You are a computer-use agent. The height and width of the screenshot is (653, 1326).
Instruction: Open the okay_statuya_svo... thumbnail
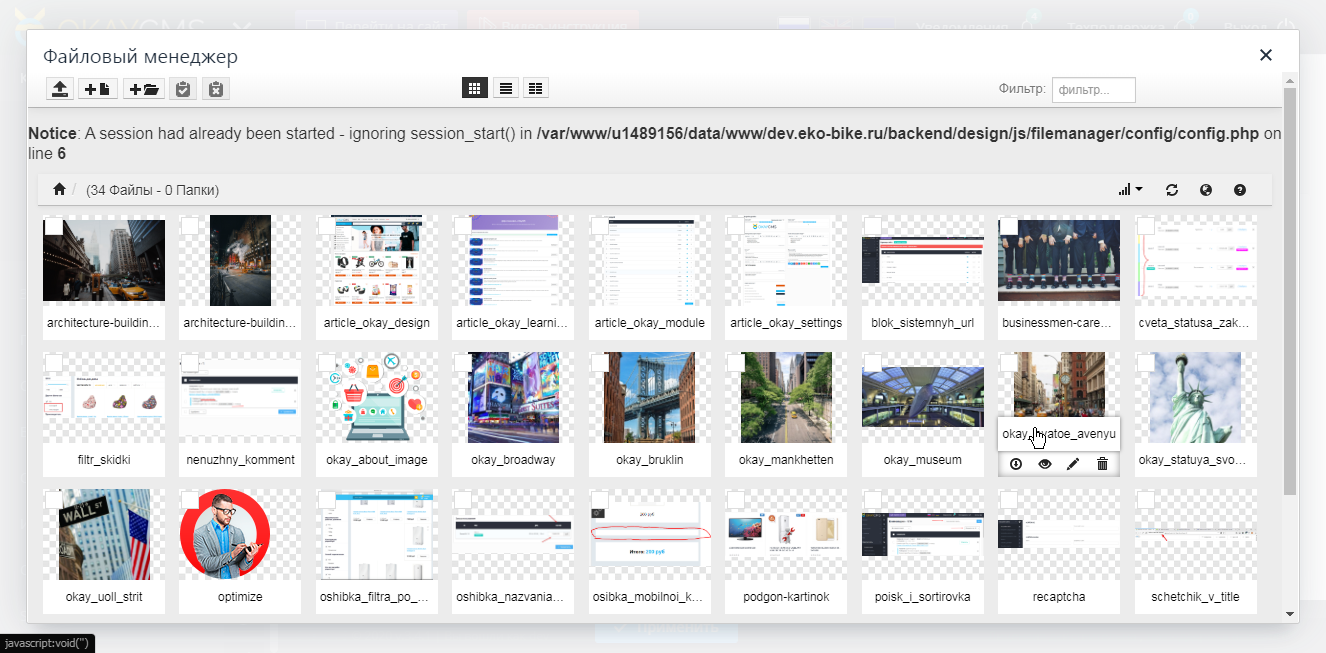click(1195, 397)
